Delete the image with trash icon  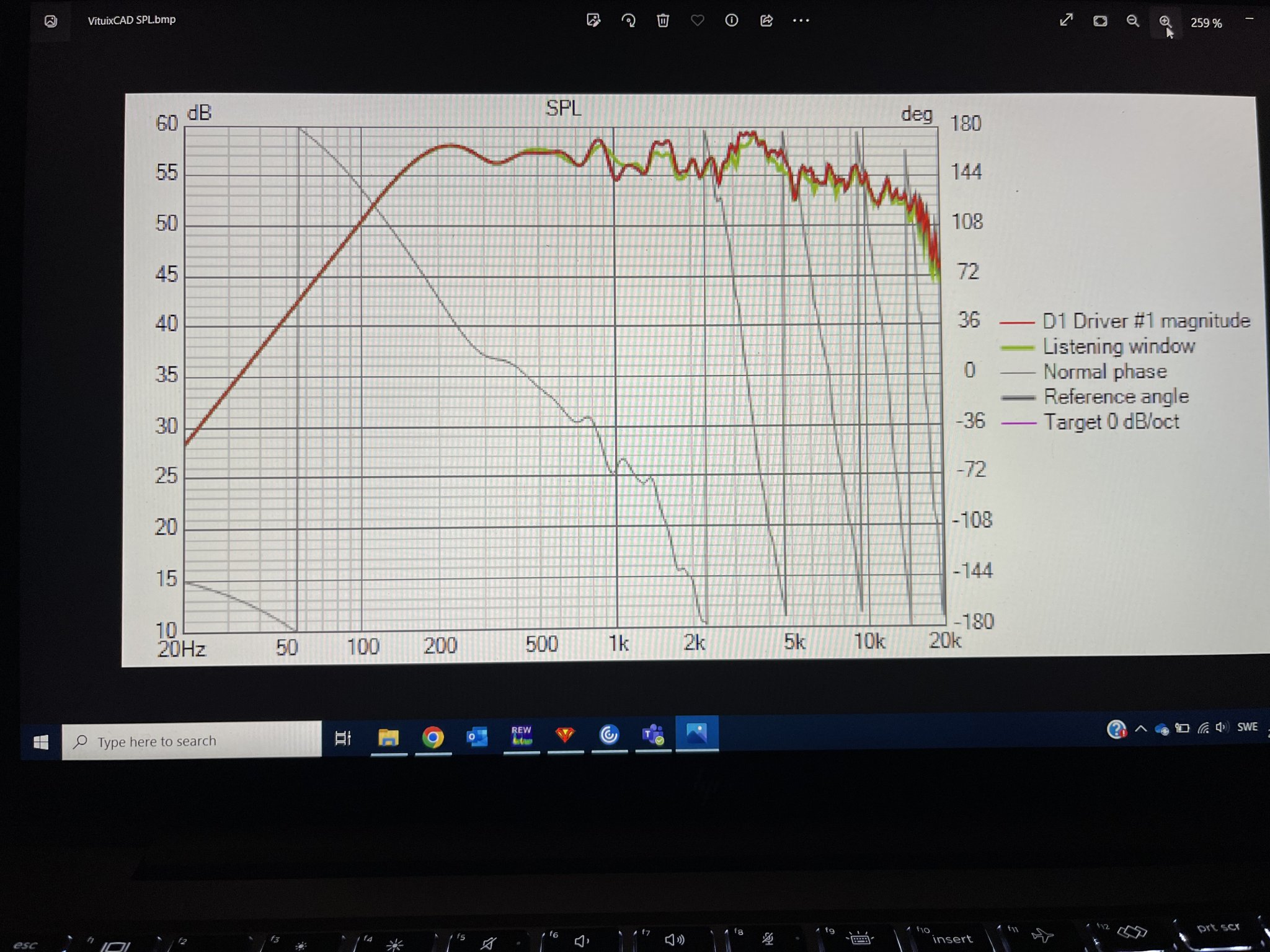pyautogui.click(x=663, y=20)
